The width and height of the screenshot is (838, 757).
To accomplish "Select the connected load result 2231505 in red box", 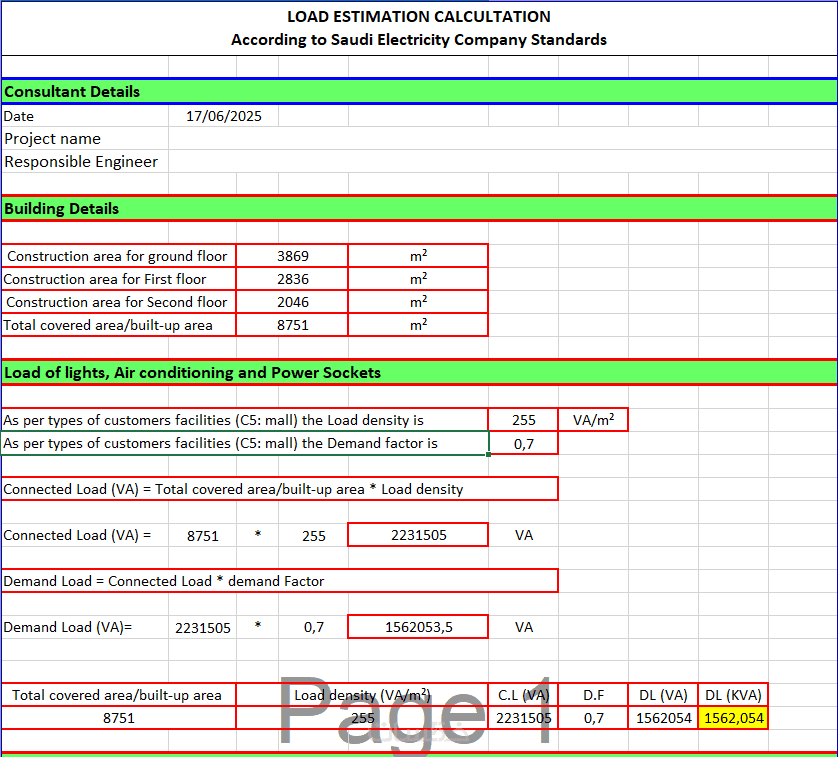I will pyautogui.click(x=418, y=535).
